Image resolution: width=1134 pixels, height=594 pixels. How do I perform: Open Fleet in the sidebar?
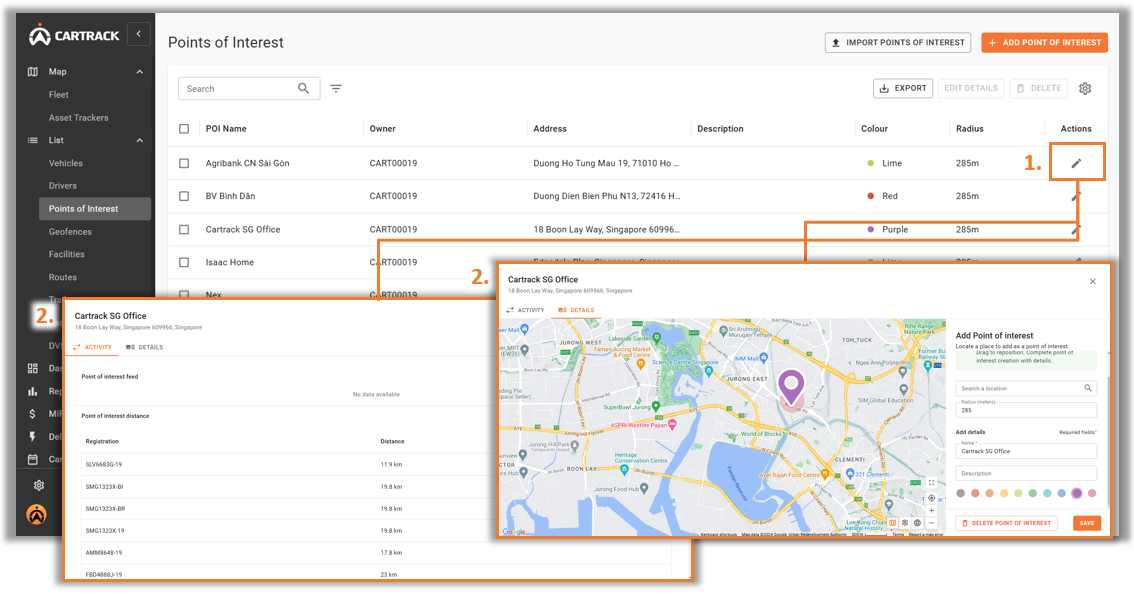pyautogui.click(x=59, y=95)
